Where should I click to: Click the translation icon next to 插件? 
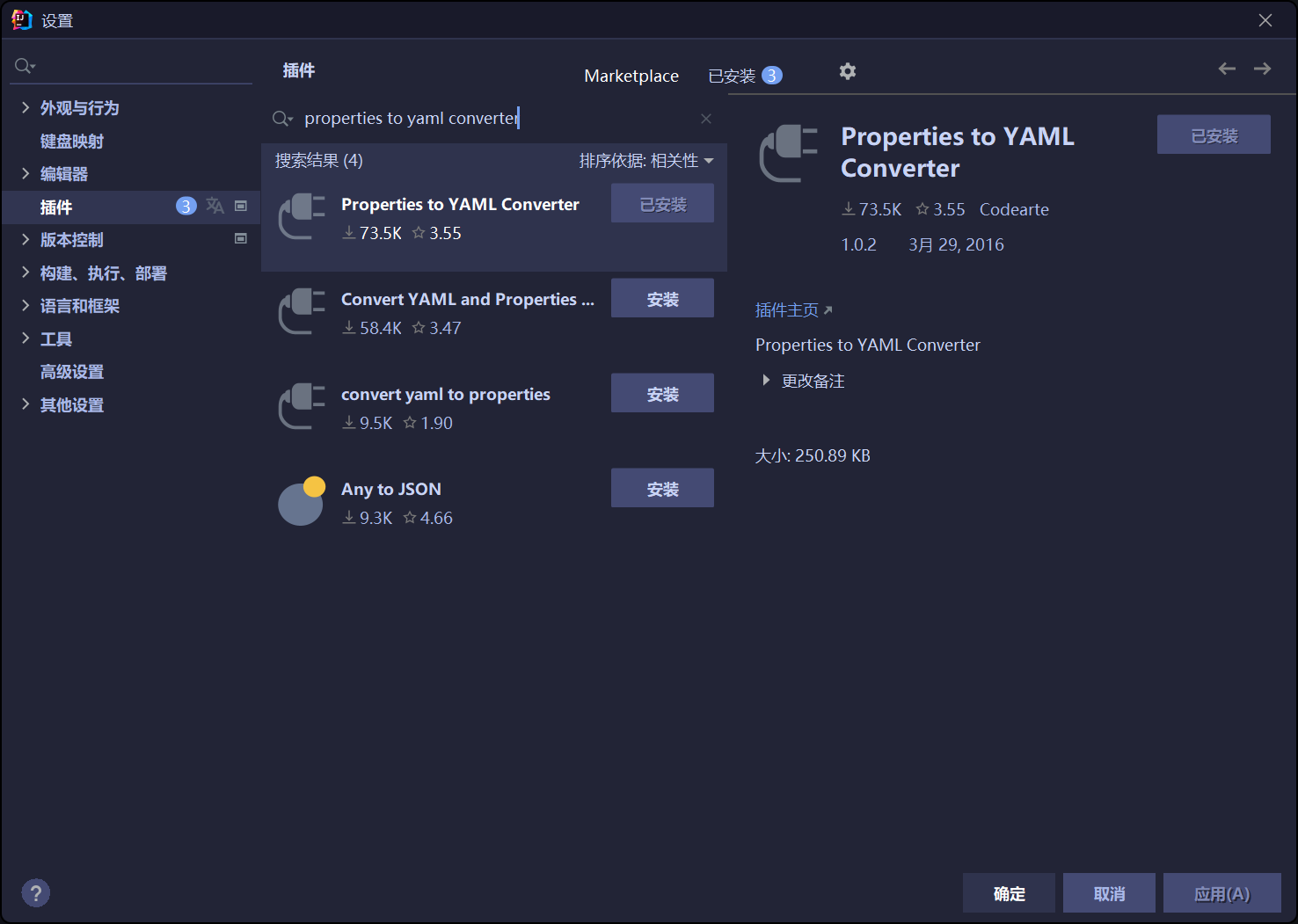click(215, 206)
